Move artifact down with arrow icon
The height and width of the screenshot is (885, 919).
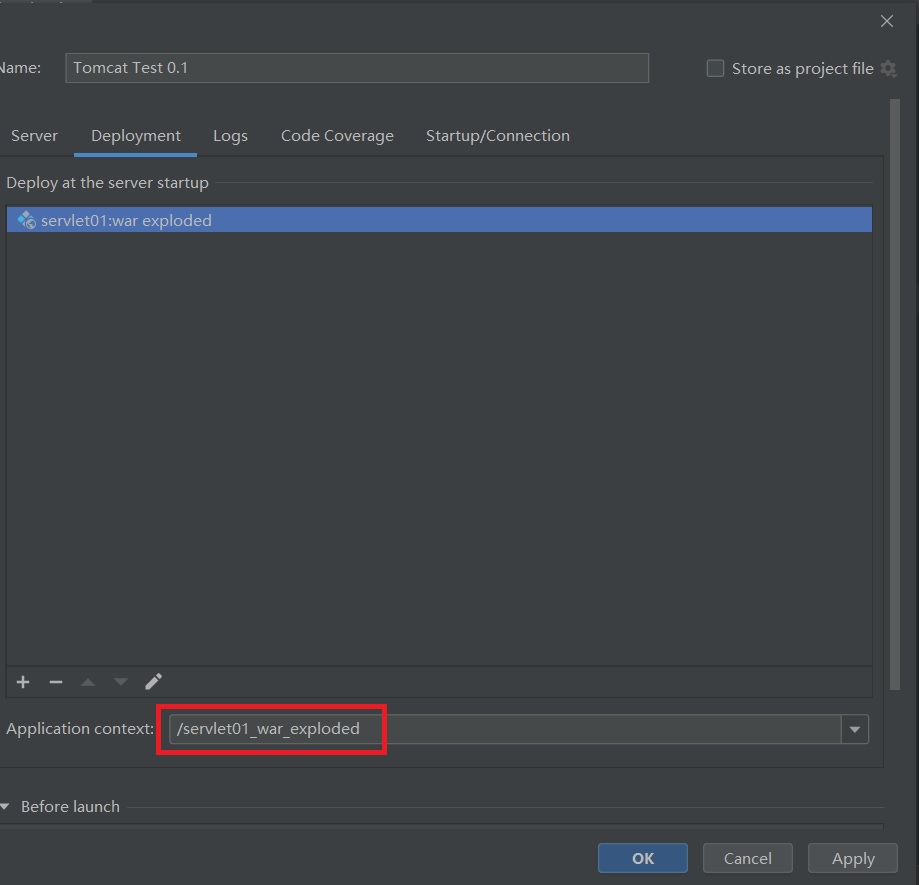click(x=121, y=682)
